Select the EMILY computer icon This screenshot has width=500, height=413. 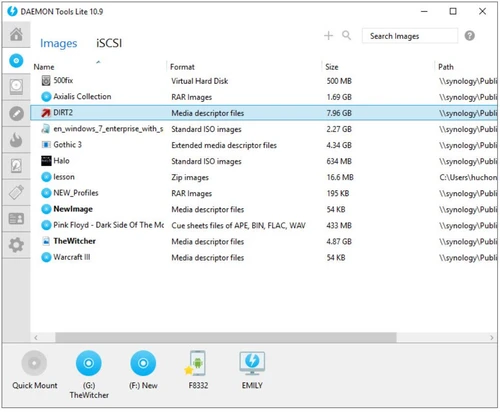point(252,363)
